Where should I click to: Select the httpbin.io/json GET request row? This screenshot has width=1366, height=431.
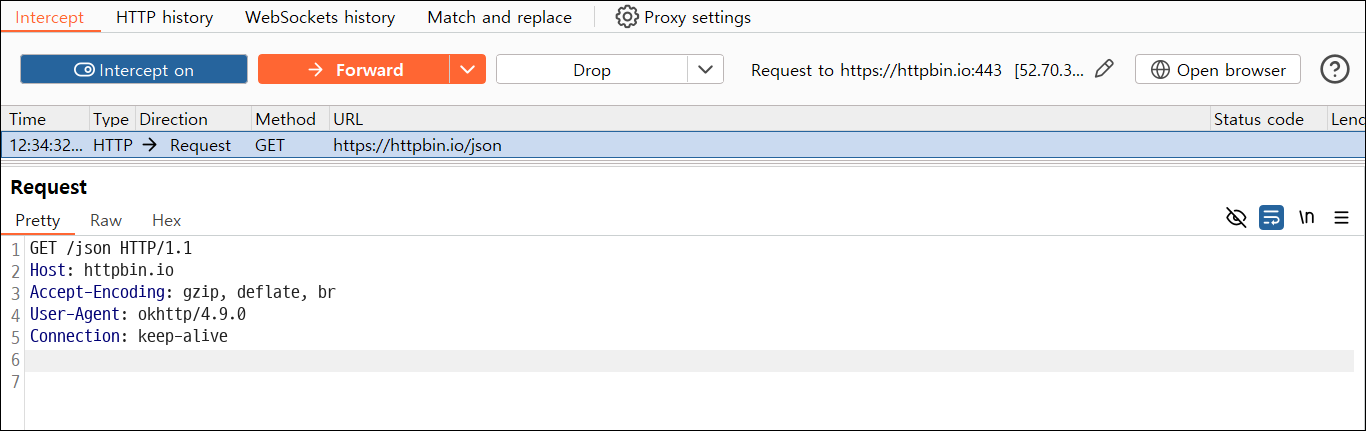coord(683,145)
